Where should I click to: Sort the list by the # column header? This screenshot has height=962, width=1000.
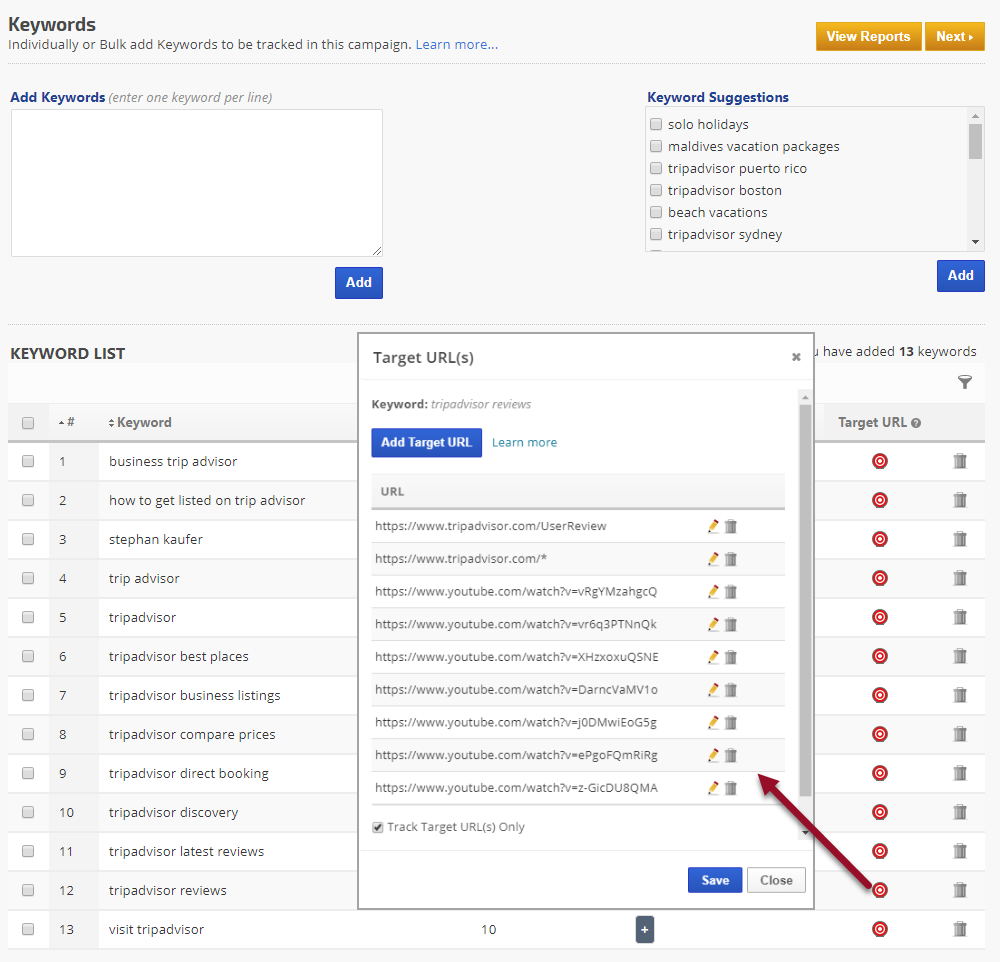(x=66, y=423)
